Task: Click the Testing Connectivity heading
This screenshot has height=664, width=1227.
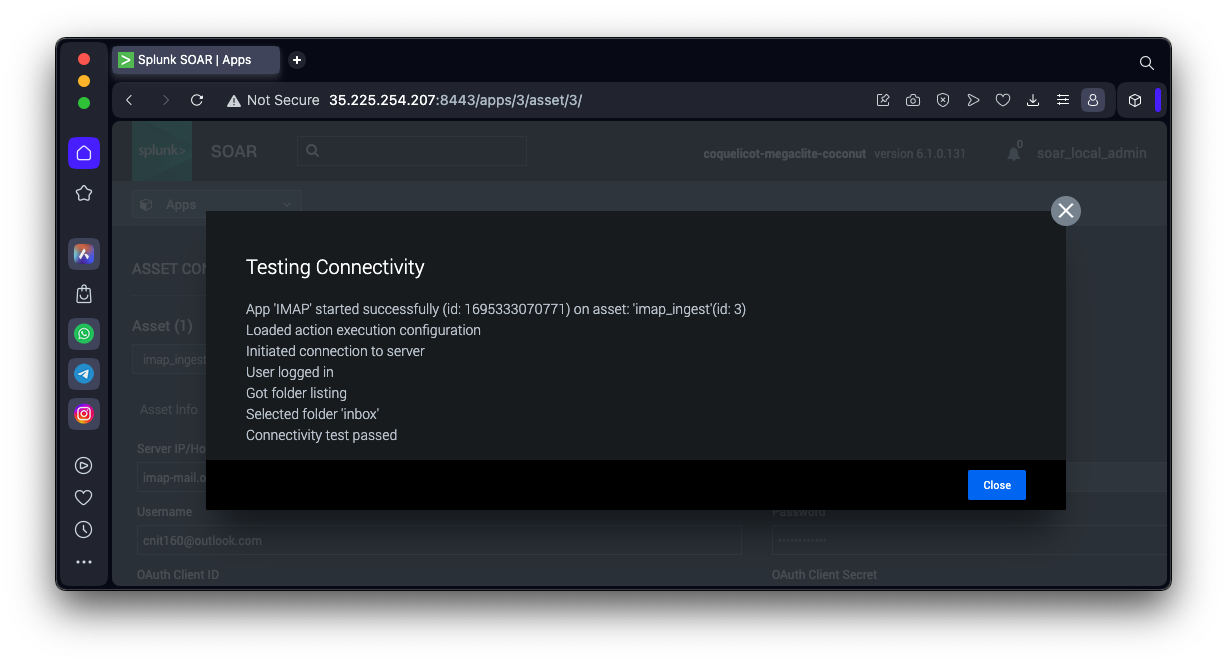Action: point(335,267)
